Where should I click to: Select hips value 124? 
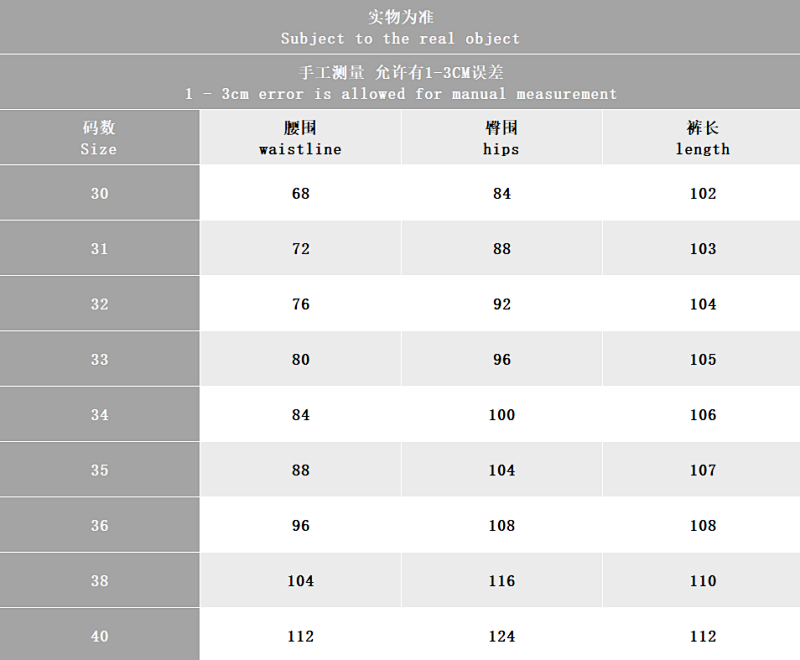(502, 636)
